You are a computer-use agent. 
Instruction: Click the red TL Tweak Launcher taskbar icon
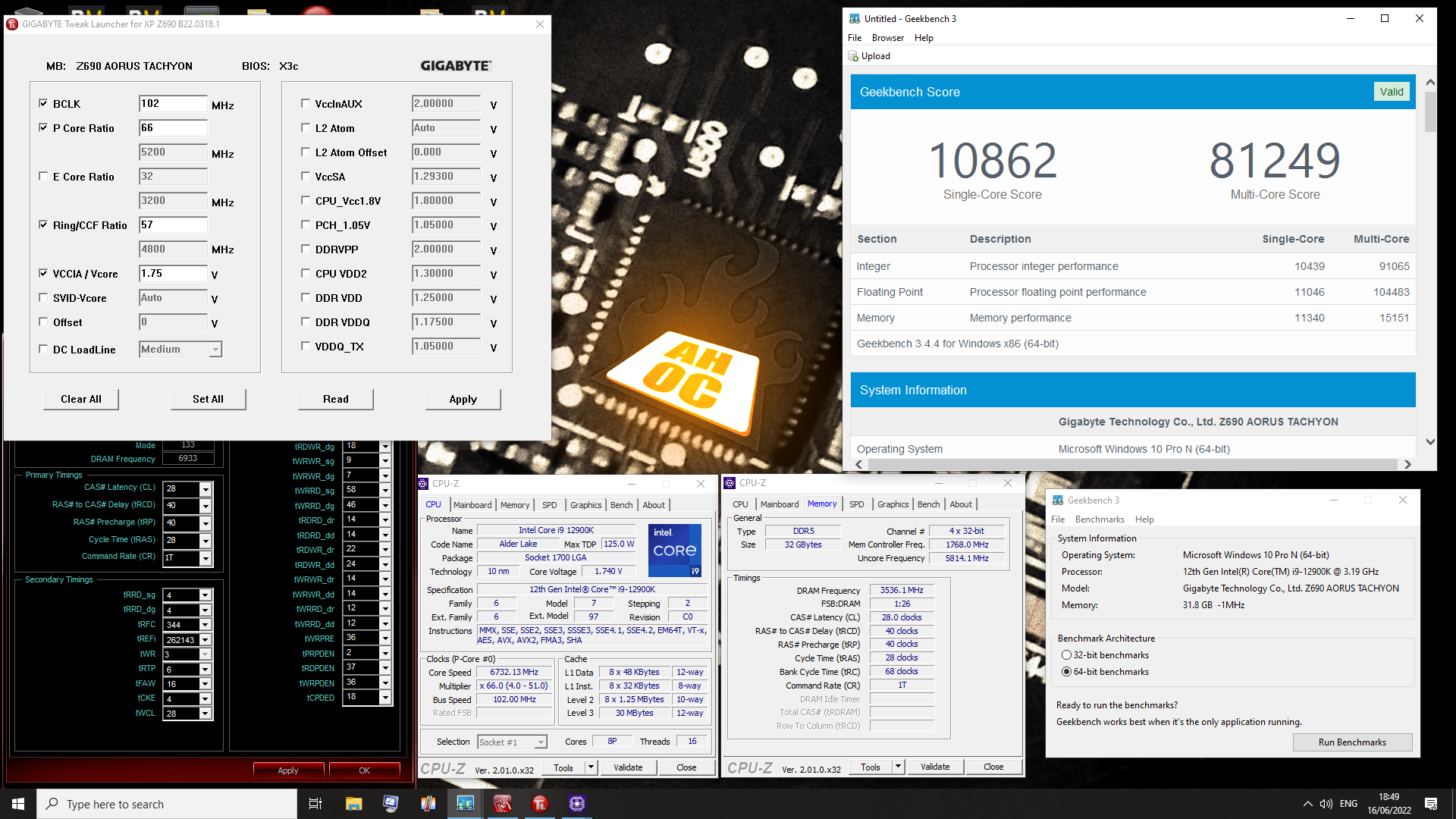(539, 804)
